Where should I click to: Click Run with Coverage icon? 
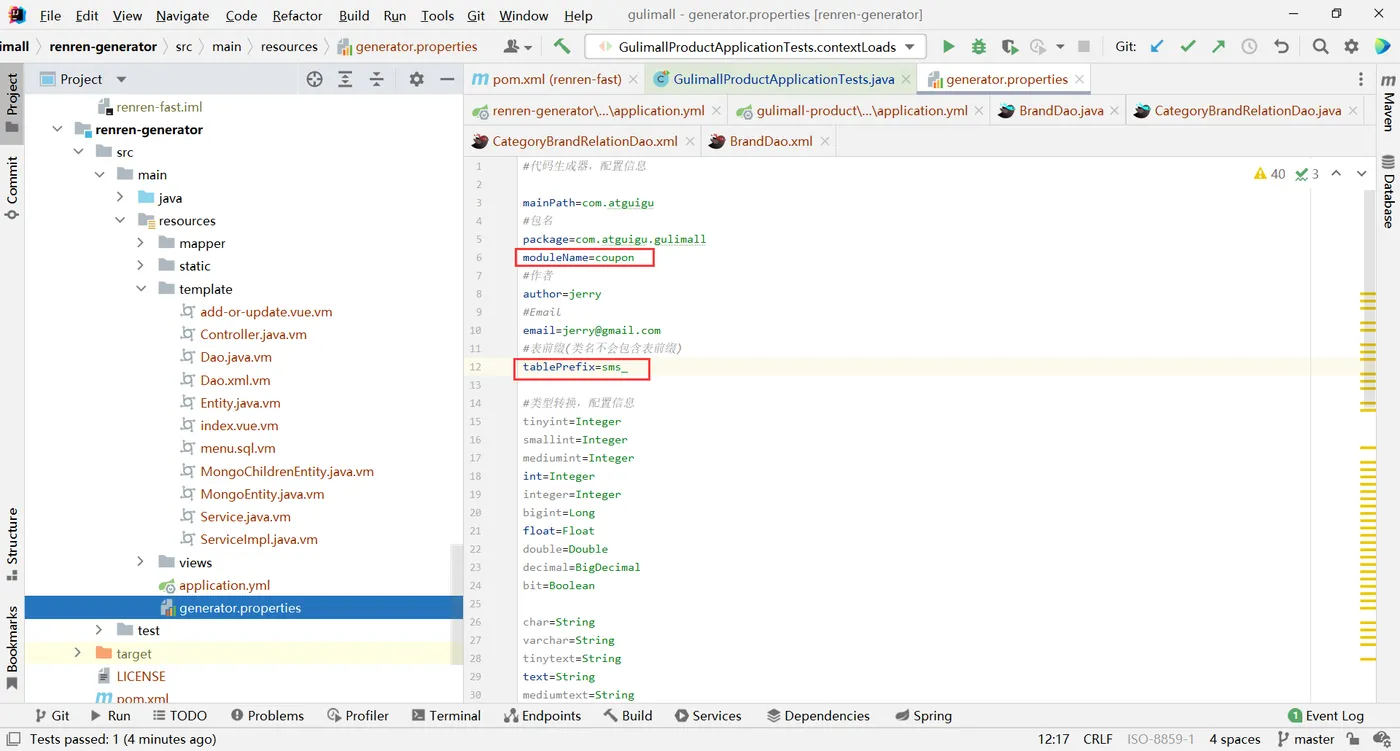(x=1009, y=47)
